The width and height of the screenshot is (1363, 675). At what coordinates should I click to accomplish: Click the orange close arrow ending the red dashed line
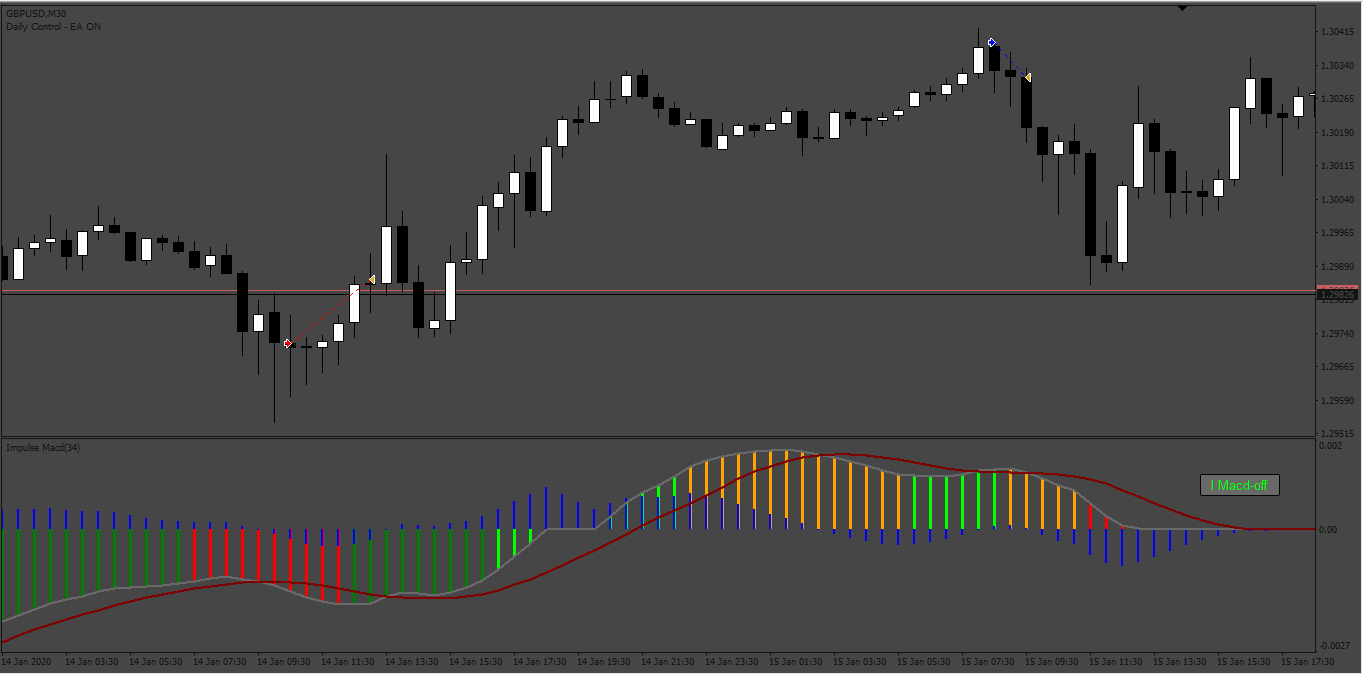[x=371, y=279]
